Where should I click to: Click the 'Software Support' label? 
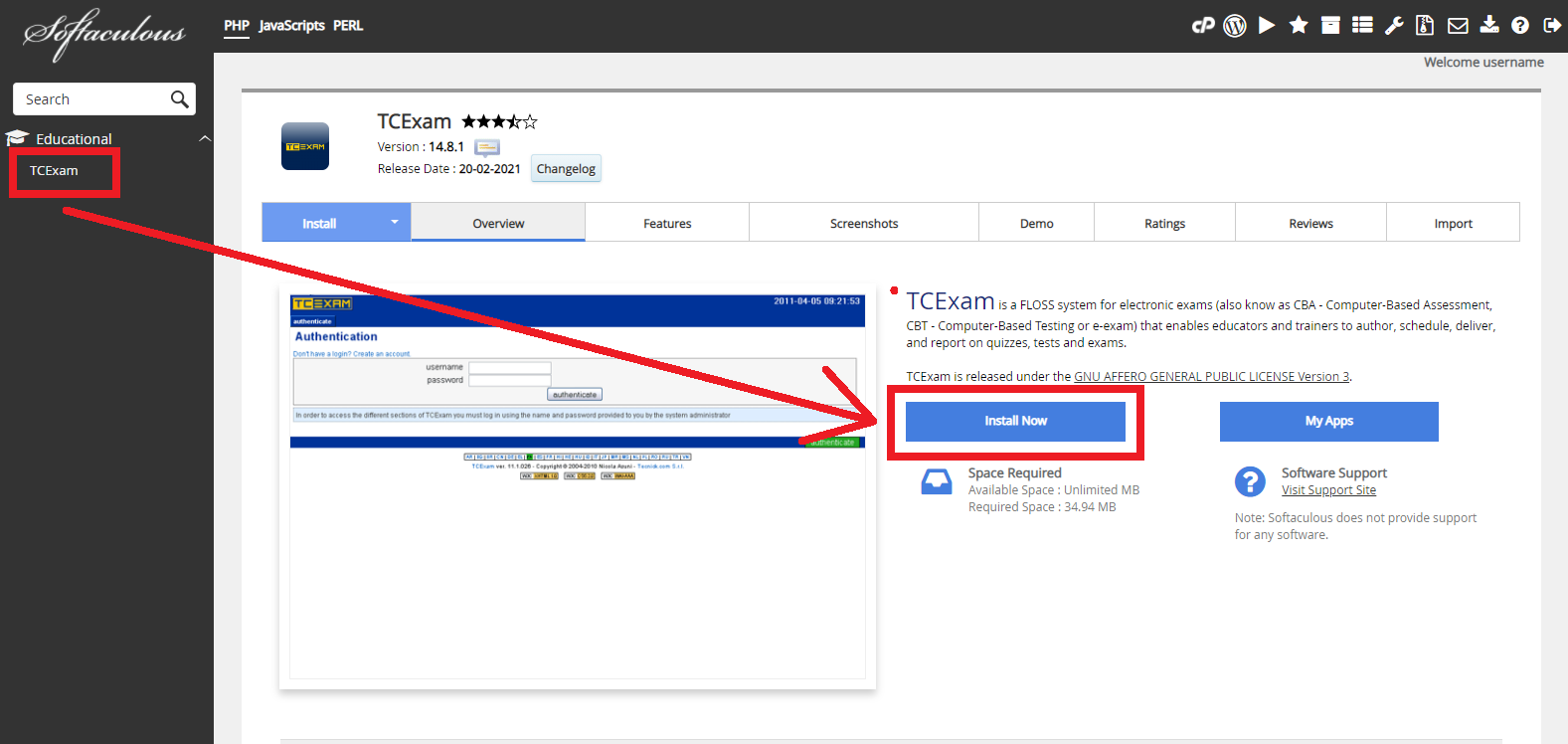pyautogui.click(x=1333, y=473)
